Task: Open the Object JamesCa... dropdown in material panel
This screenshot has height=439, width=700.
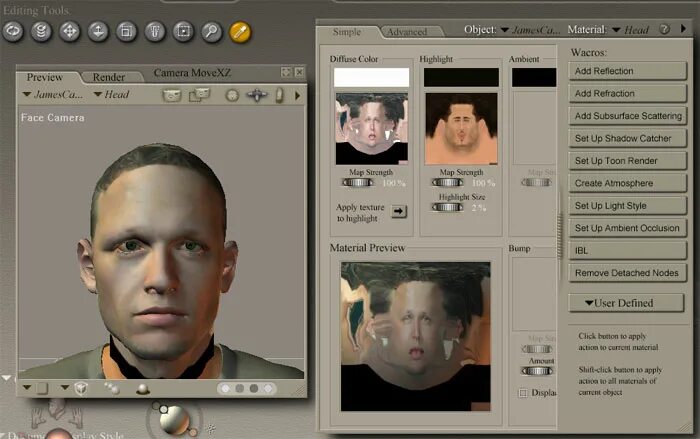Action: 531,30
